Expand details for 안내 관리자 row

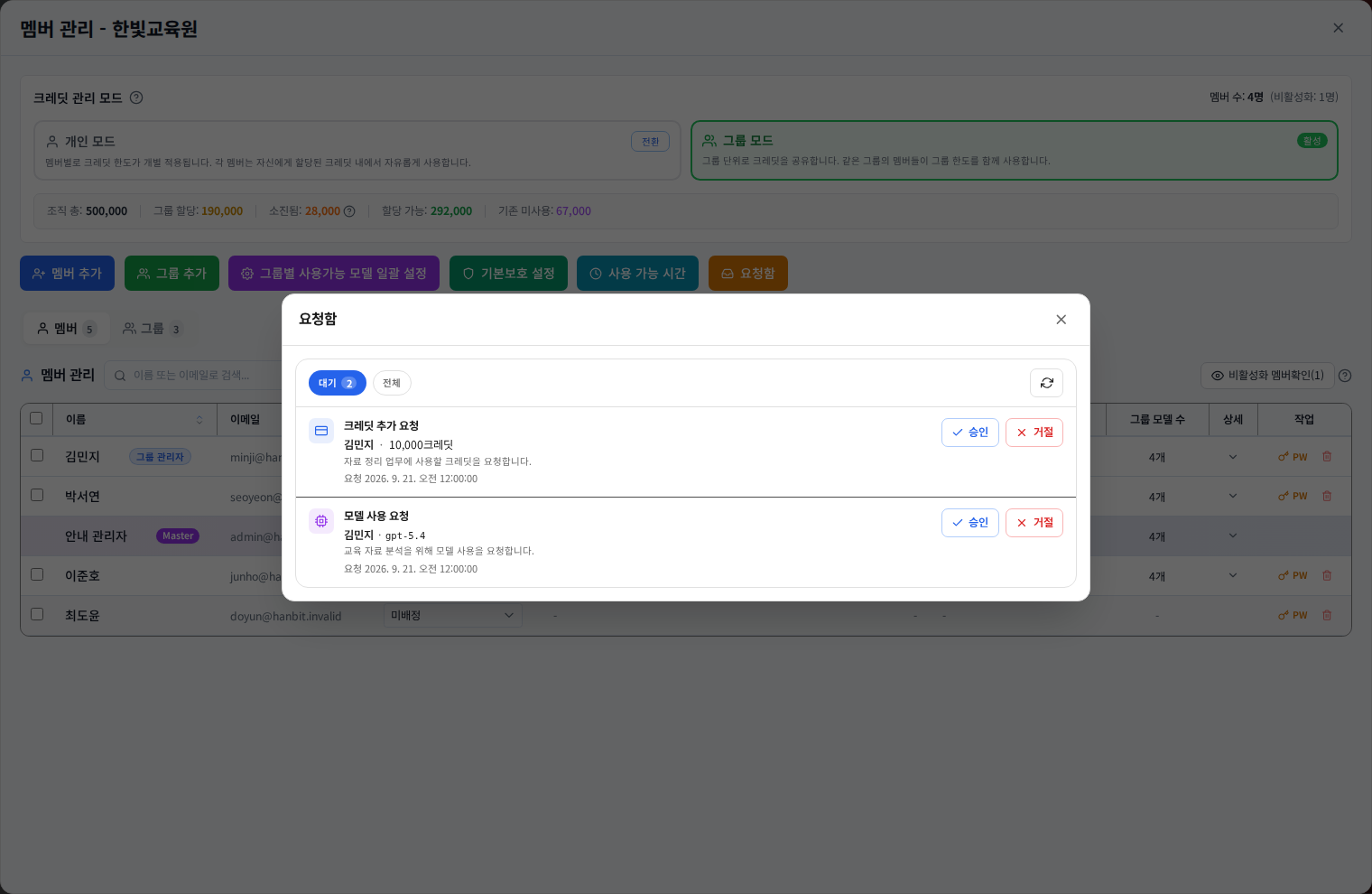(x=1233, y=536)
